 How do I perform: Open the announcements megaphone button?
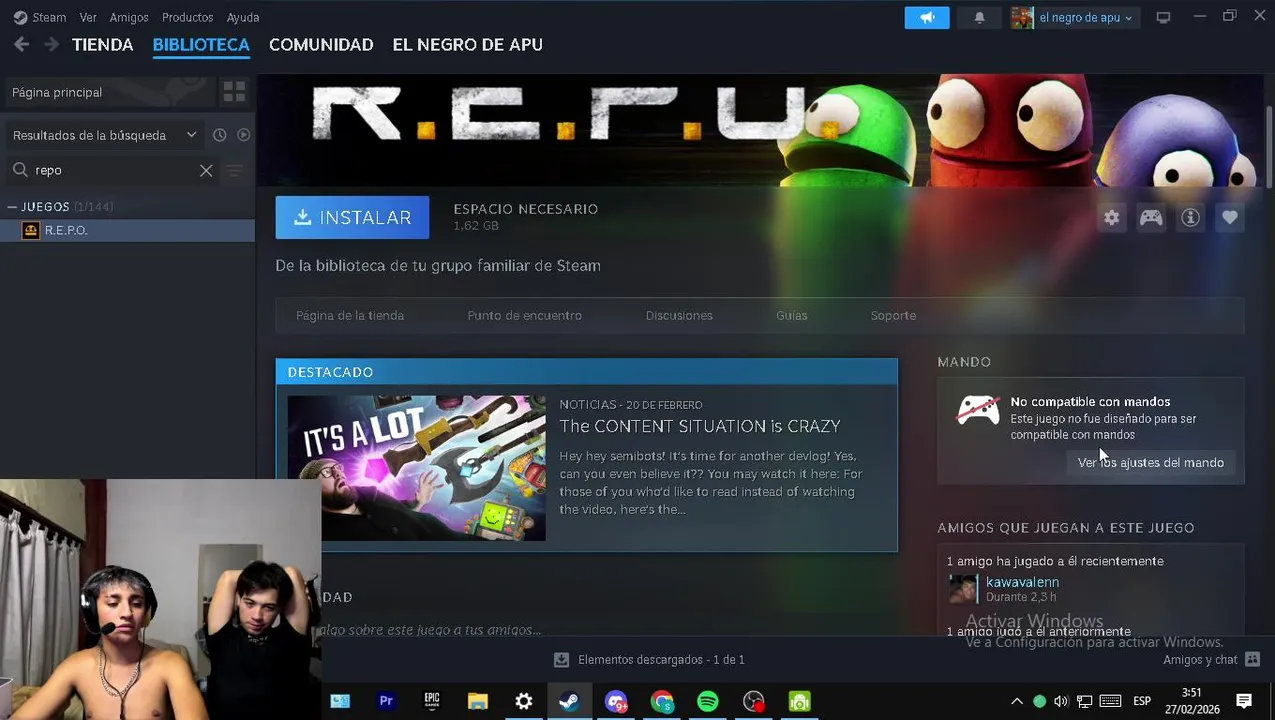(927, 18)
